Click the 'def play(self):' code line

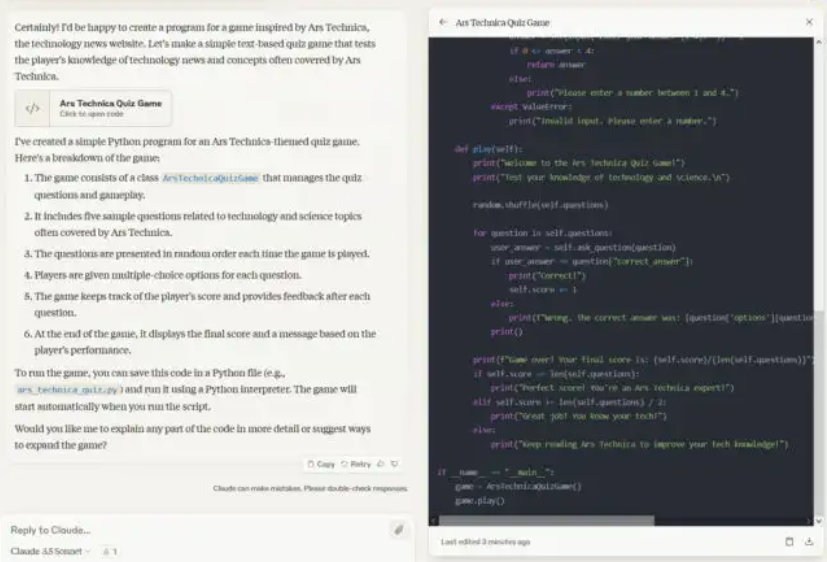coord(488,149)
